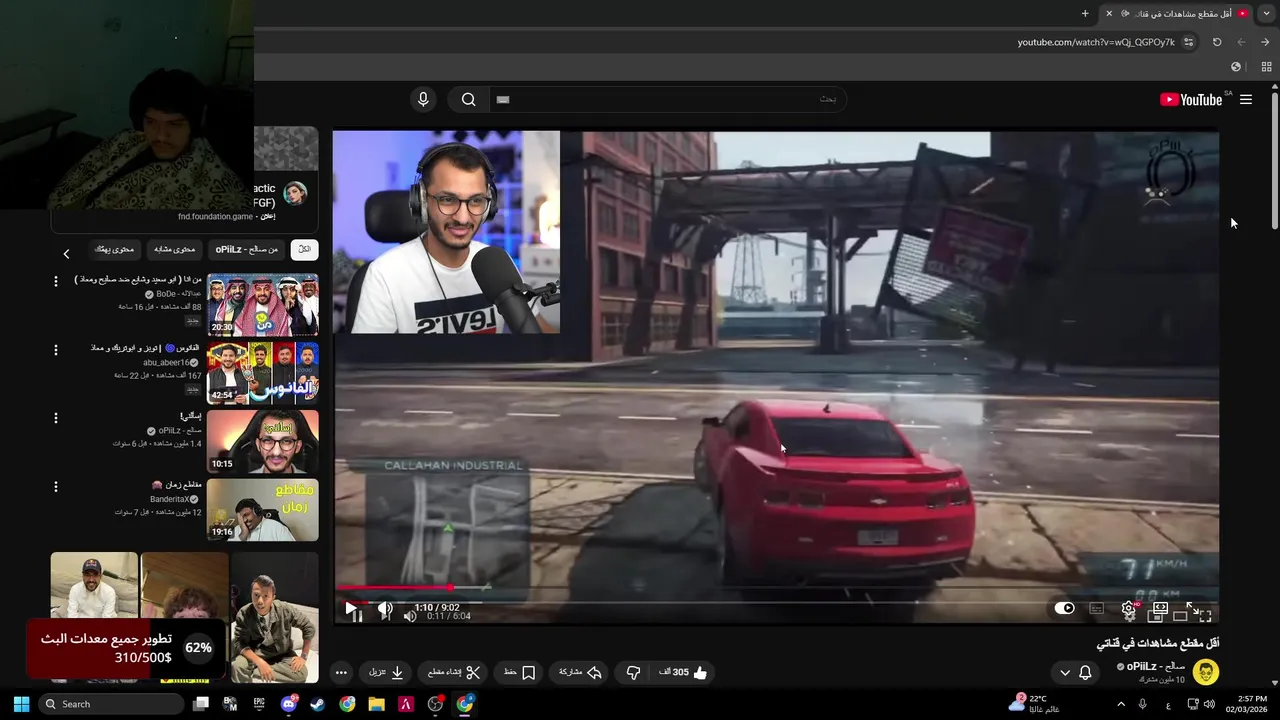This screenshot has height=720, width=1280.
Task: Open the Windows Start menu
Action: (x=21, y=704)
